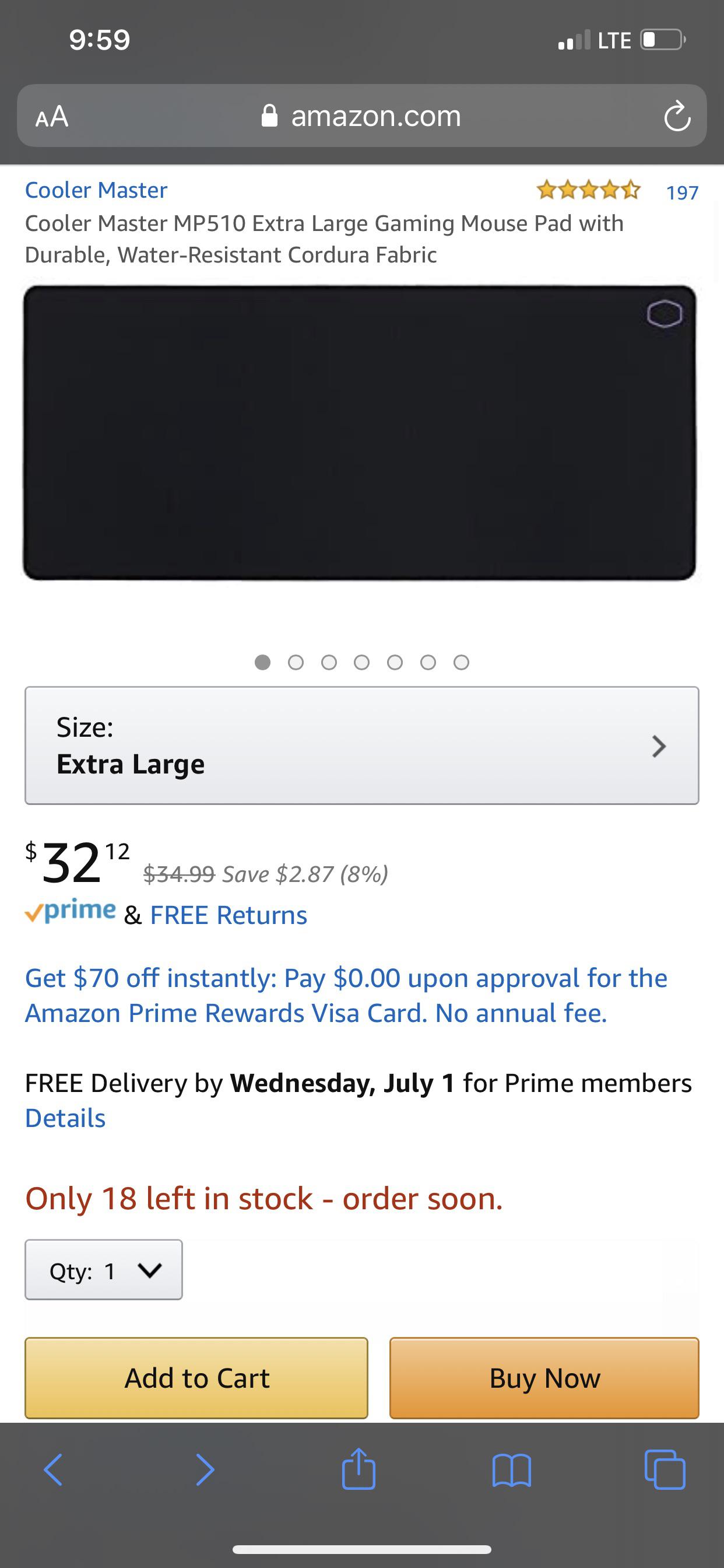Image resolution: width=724 pixels, height=1568 pixels.
Task: Tap the star rating to see reviews
Action: [588, 190]
